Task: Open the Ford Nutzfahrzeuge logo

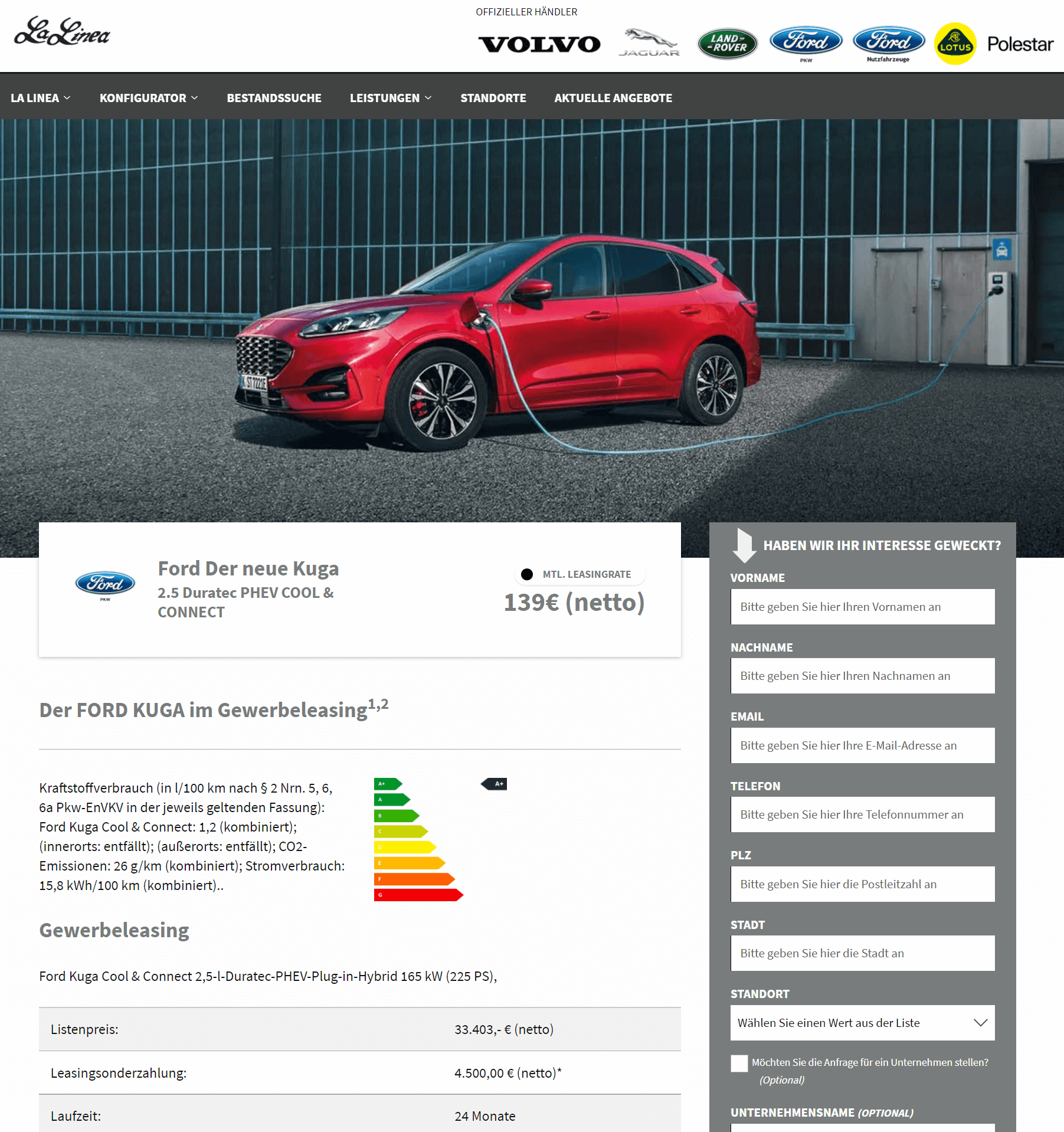Action: click(x=889, y=43)
